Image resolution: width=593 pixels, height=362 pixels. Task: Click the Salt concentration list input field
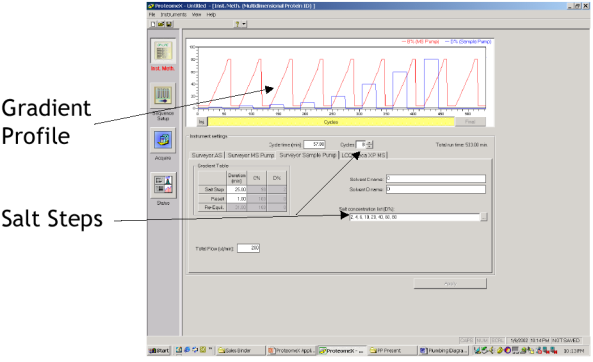tap(414, 217)
